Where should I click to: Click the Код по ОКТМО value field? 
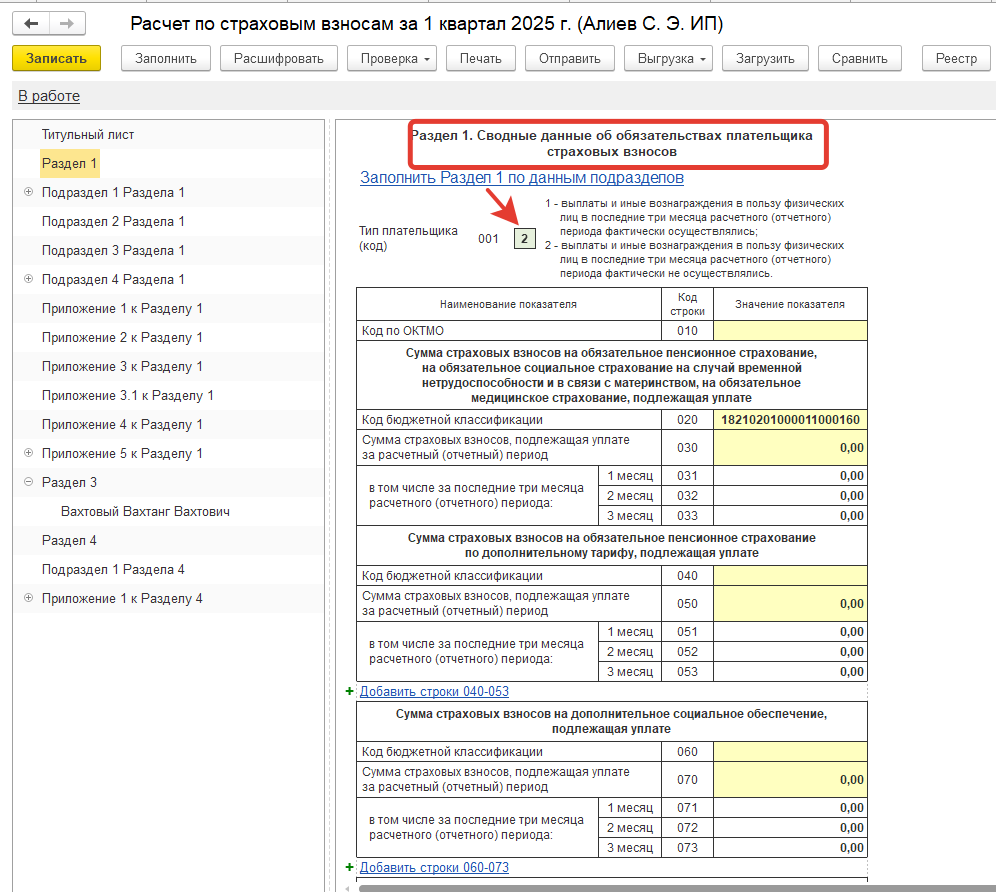(790, 330)
